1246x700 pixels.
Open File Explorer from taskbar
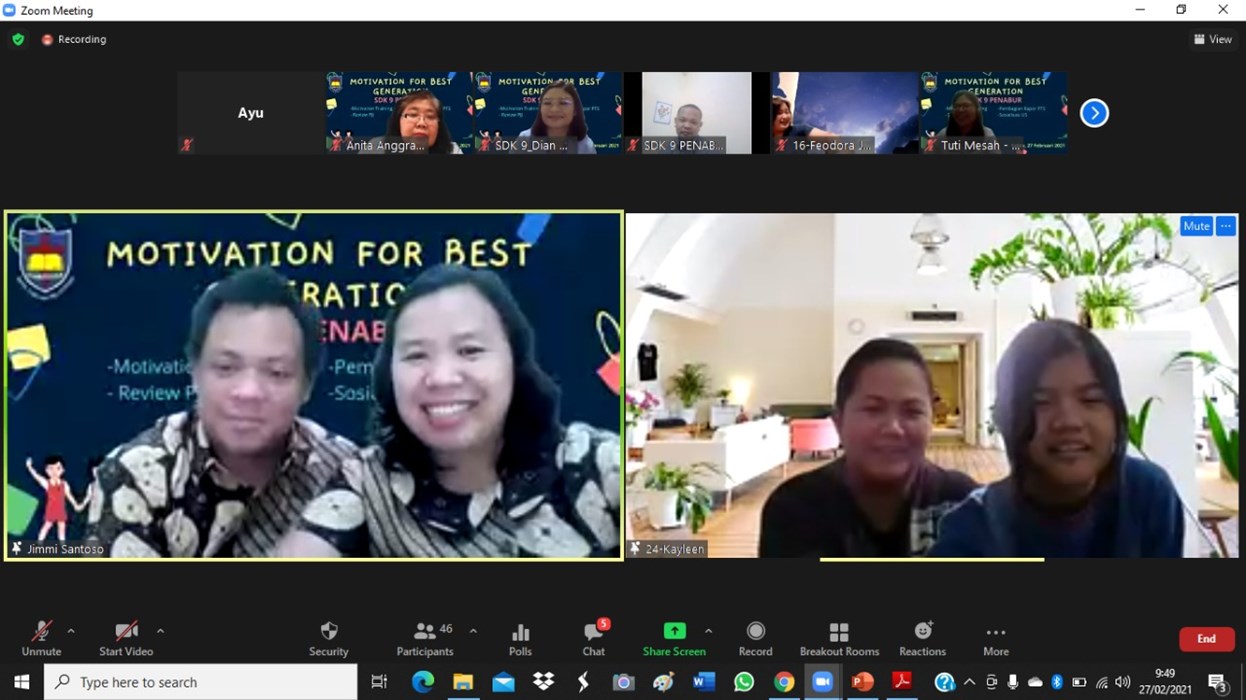coord(463,682)
